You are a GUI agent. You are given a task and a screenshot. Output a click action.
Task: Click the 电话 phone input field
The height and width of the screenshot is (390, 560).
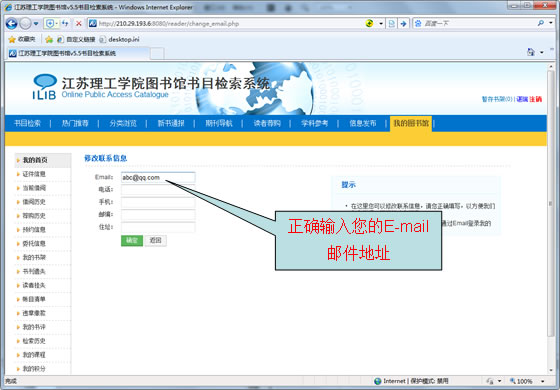158,190
